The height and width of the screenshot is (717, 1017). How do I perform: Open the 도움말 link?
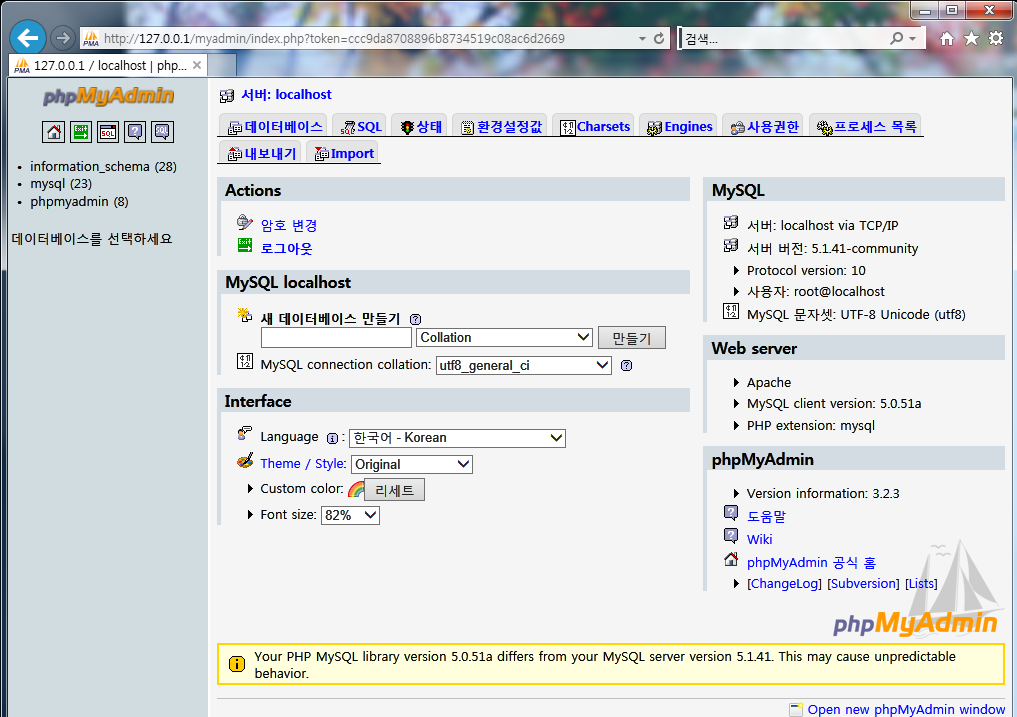766,516
